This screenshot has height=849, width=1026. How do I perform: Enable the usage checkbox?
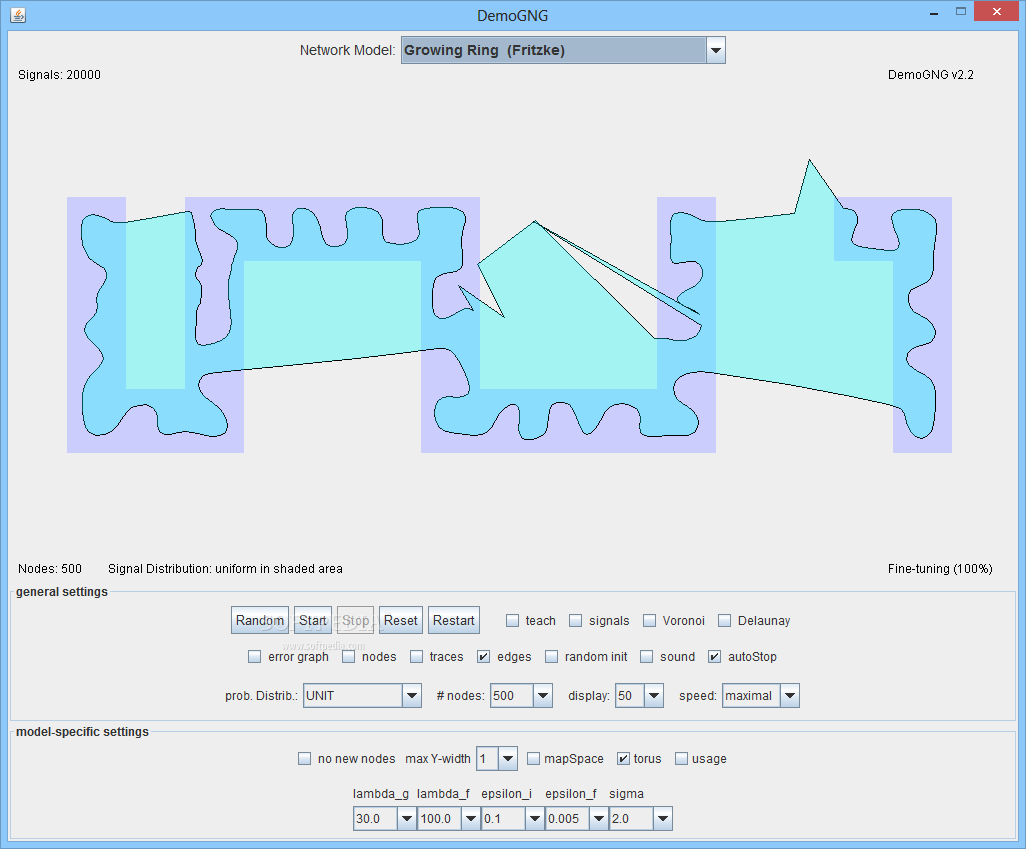(x=681, y=759)
